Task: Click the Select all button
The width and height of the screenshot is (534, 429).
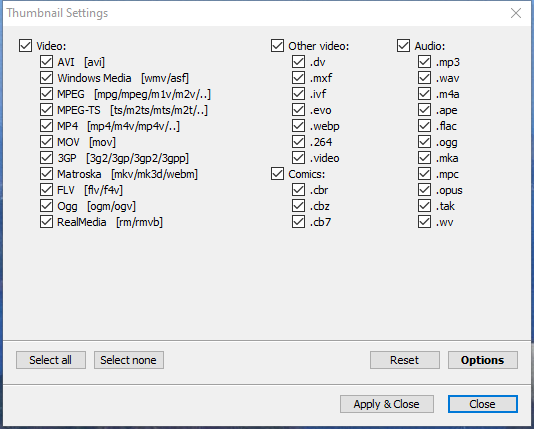Action: pyautogui.click(x=51, y=360)
